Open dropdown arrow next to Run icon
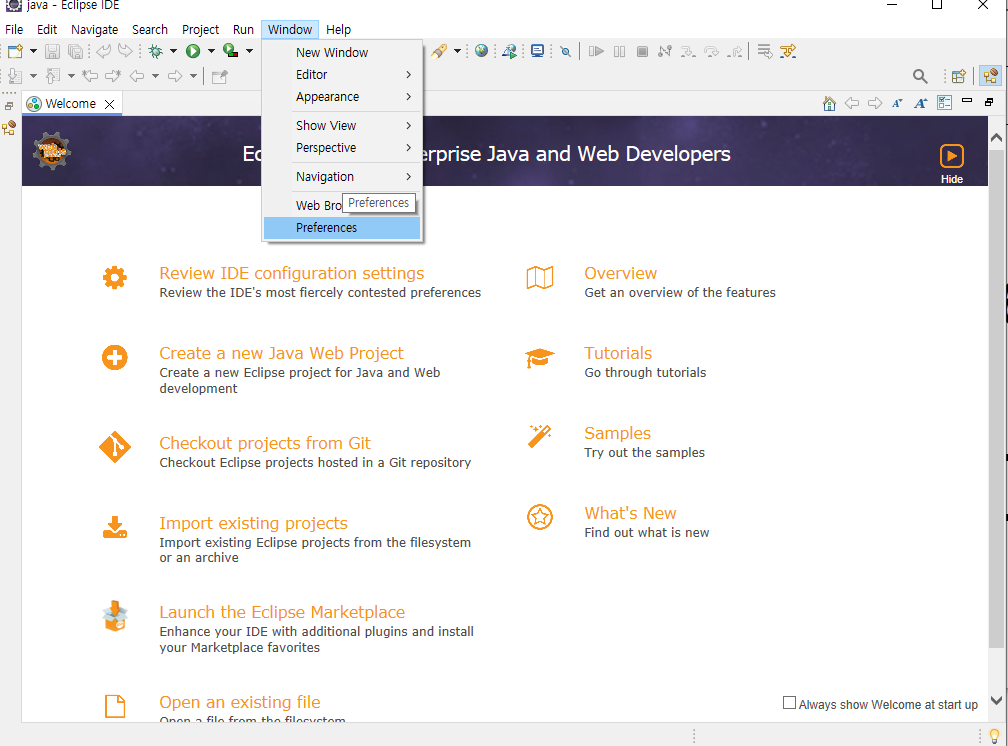Viewport: 1008px width, 746px height. (211, 51)
